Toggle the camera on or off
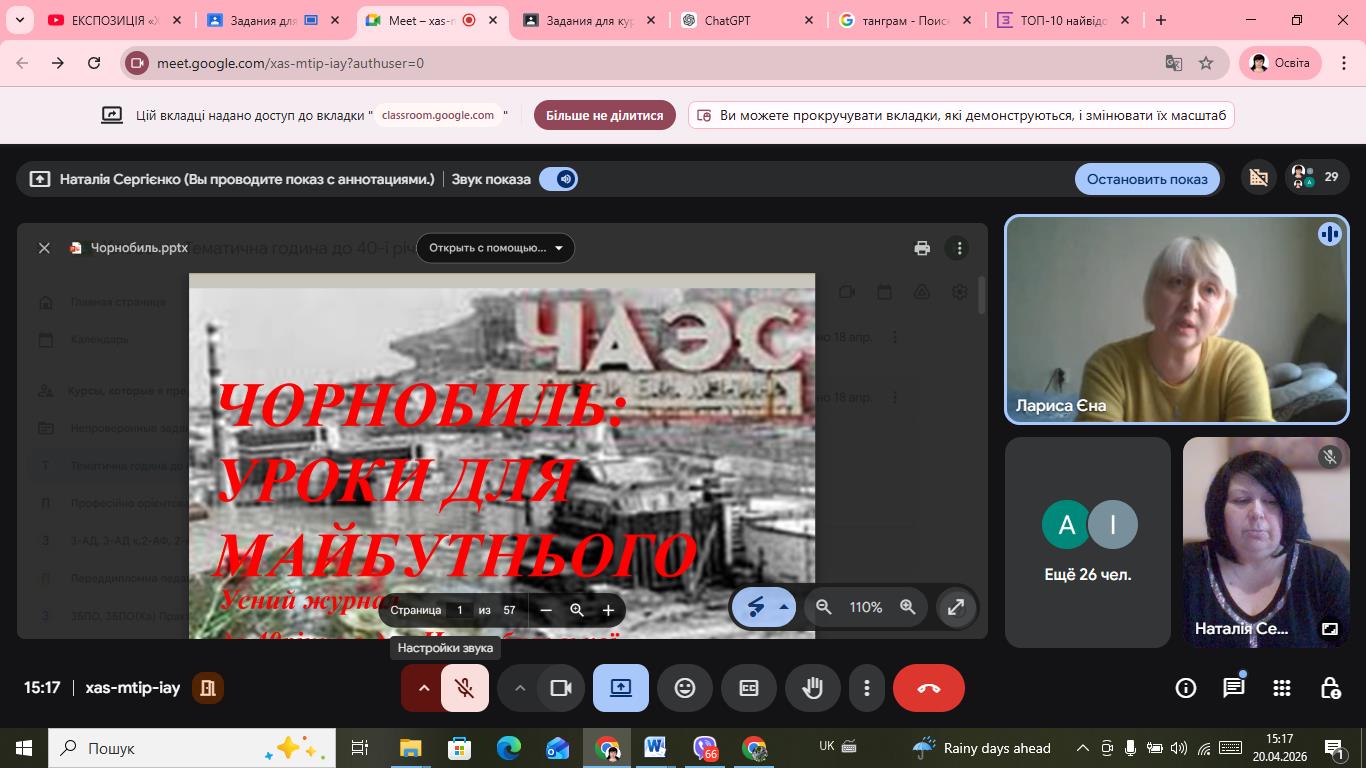Image resolution: width=1366 pixels, height=768 pixels. [560, 688]
